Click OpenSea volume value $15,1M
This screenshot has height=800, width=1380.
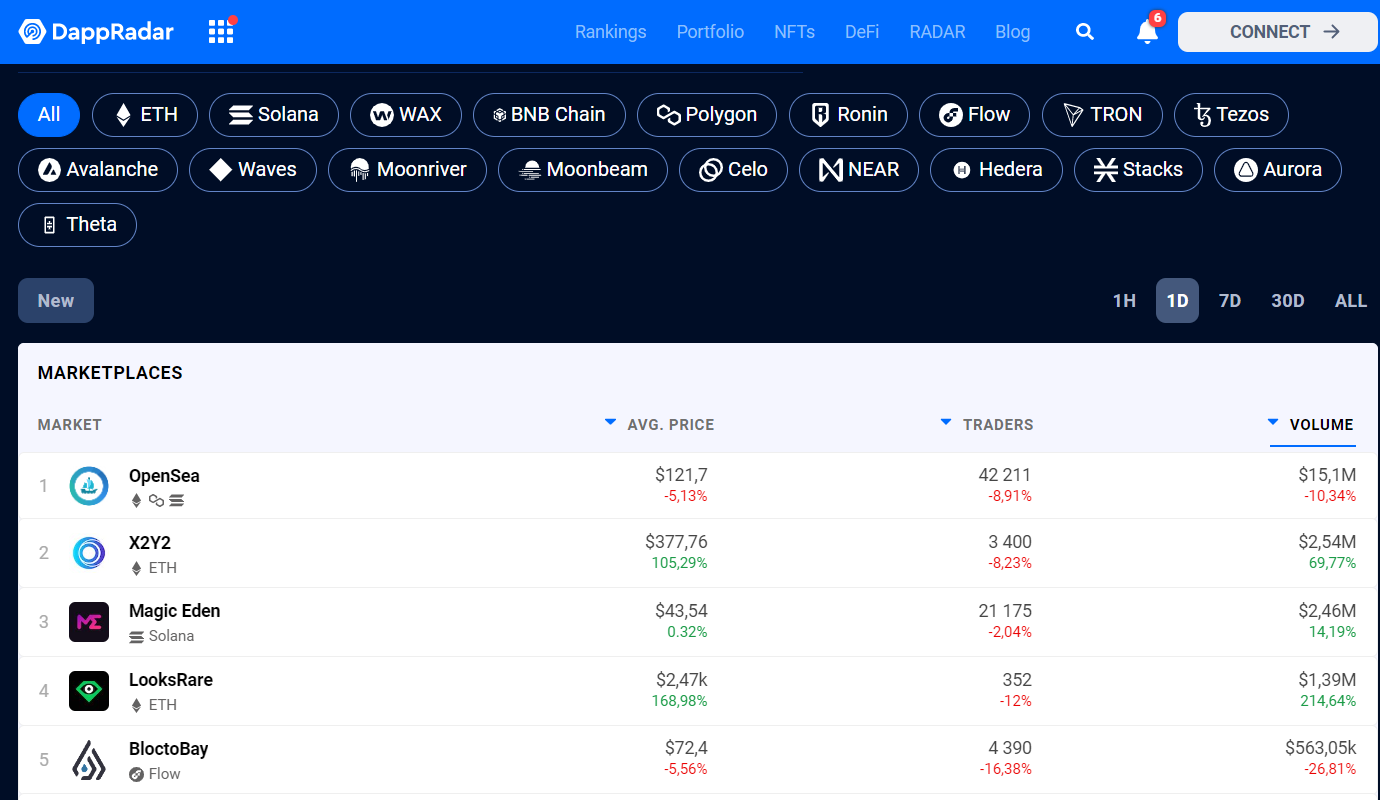(1327, 475)
